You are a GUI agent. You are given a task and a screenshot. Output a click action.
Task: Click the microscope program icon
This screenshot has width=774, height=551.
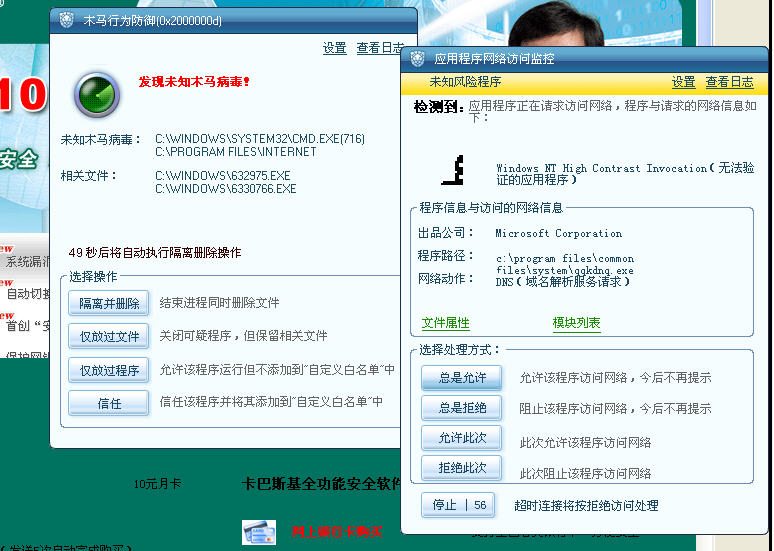coord(453,170)
